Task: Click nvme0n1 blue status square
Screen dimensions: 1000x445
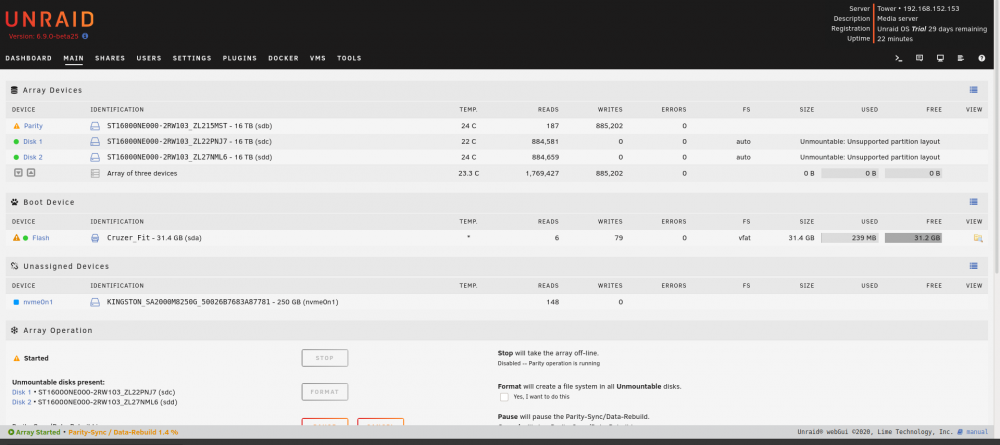Action: pyautogui.click(x=17, y=302)
